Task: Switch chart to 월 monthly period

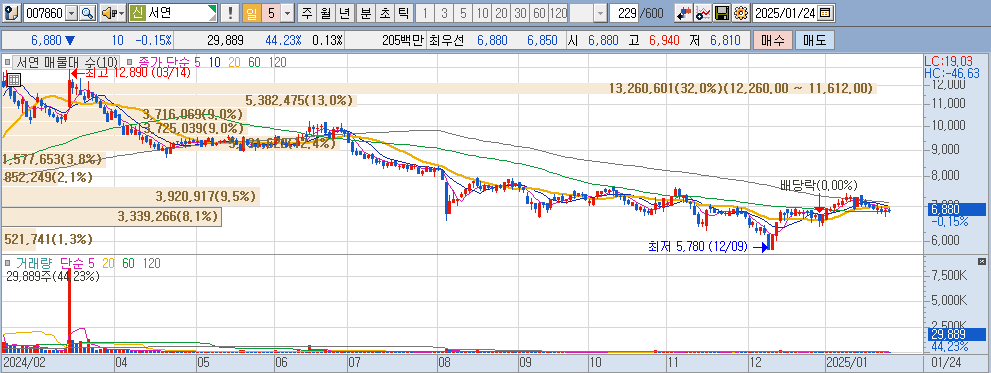Action: click(x=325, y=13)
